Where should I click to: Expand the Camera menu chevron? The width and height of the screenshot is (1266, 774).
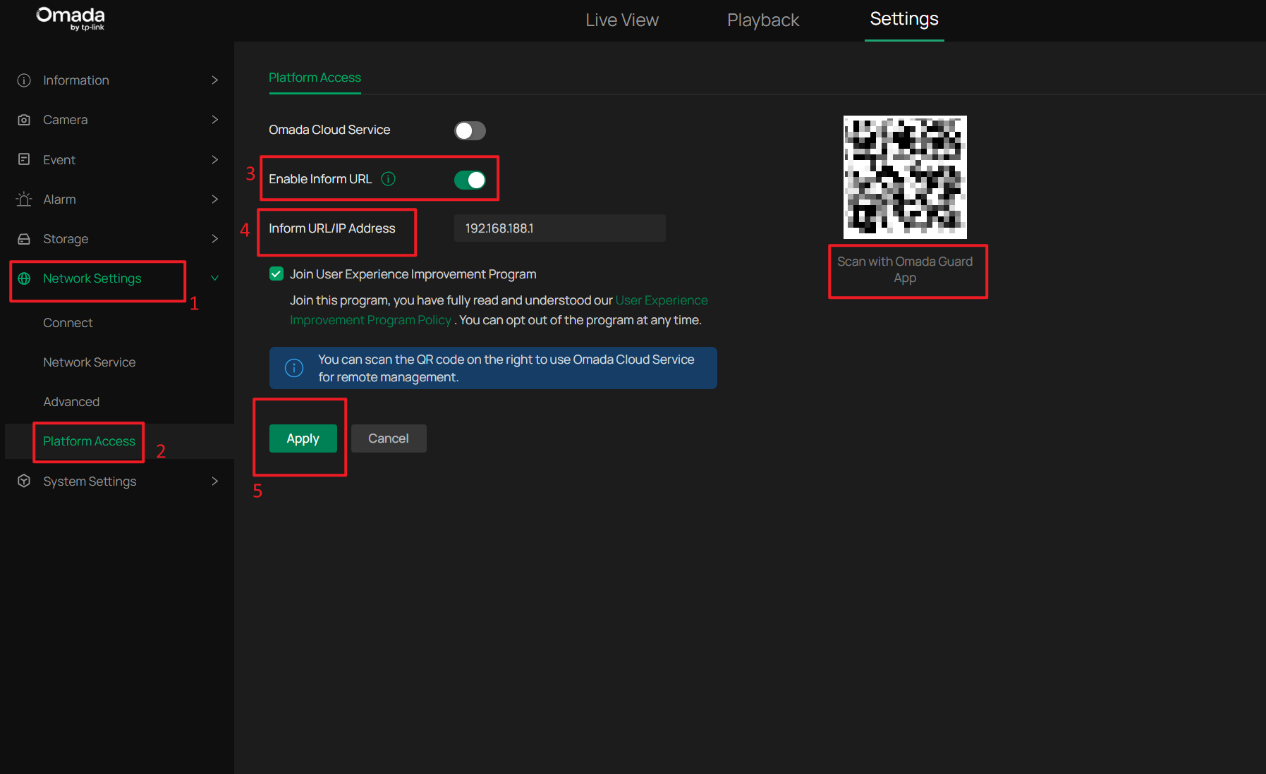click(214, 120)
